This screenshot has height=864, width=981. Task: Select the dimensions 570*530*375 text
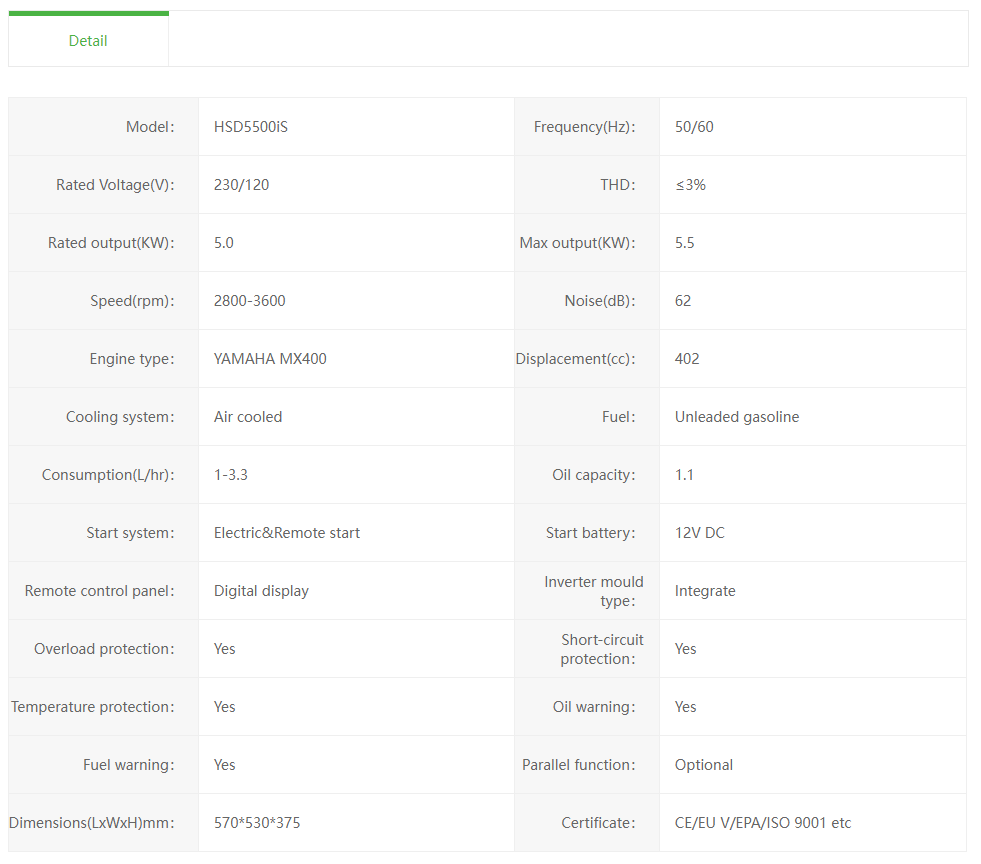pyautogui.click(x=257, y=823)
